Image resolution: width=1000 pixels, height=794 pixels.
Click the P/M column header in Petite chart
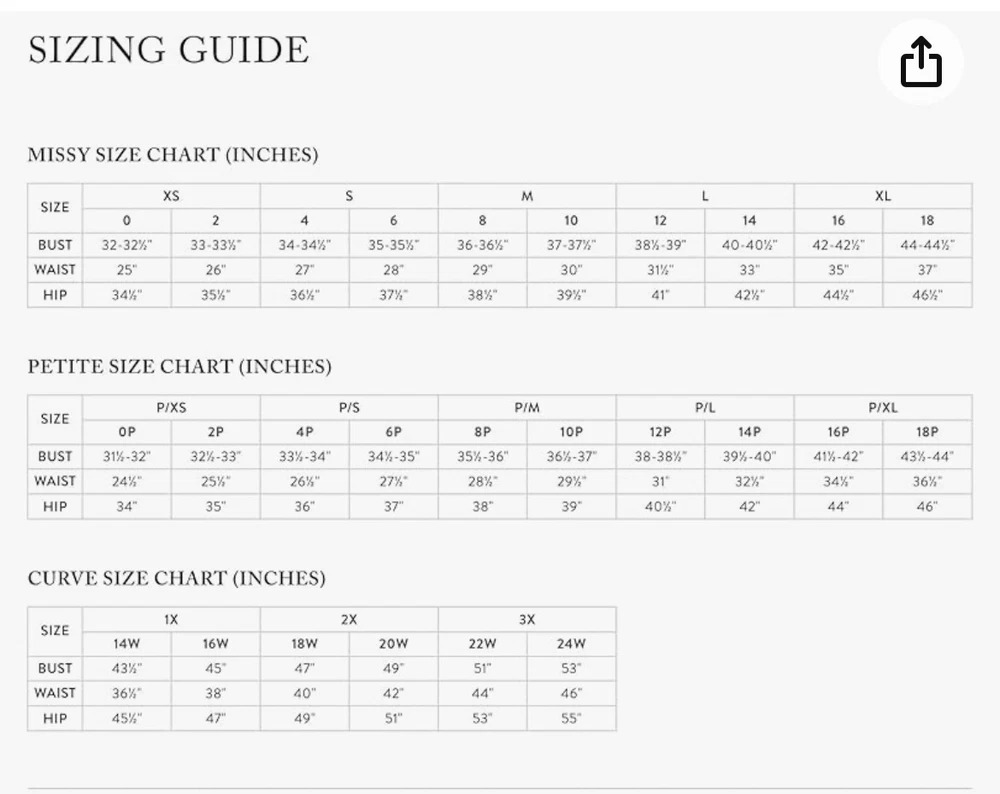point(527,408)
